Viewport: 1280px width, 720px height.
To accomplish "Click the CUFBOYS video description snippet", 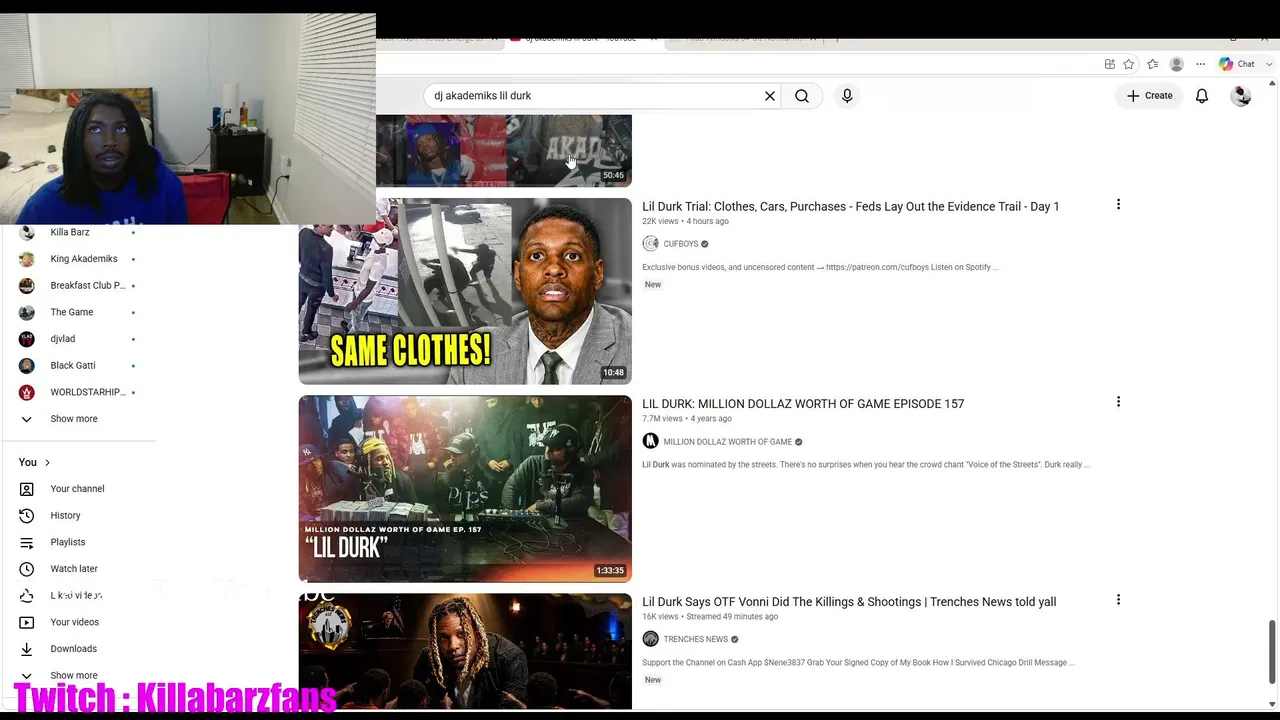I will coord(820,267).
